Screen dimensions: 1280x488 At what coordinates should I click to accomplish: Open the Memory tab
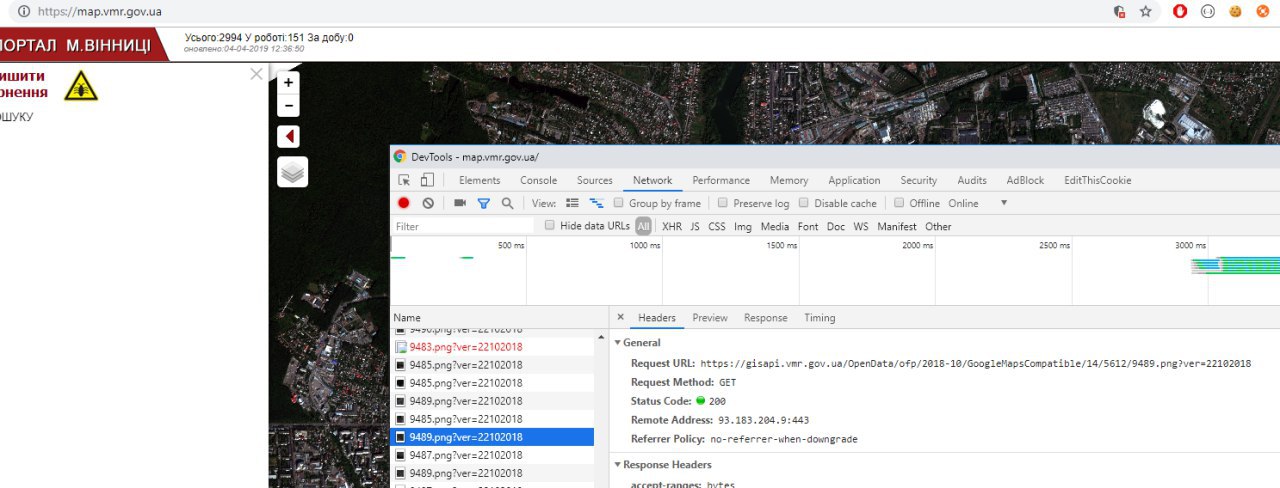click(x=789, y=180)
